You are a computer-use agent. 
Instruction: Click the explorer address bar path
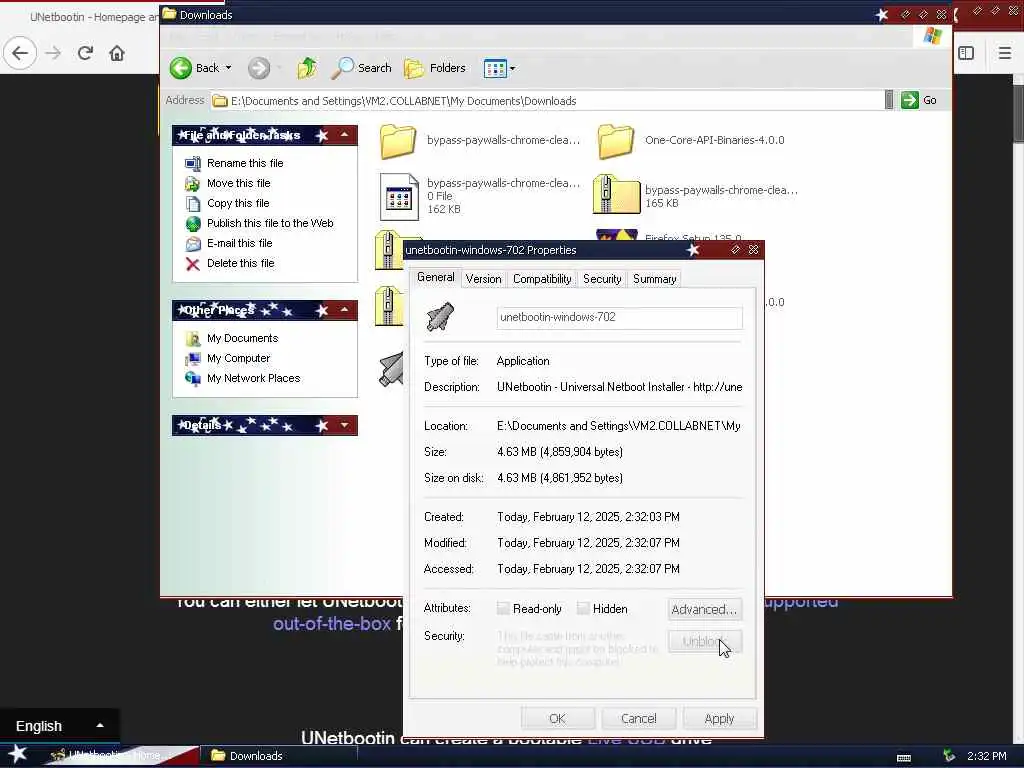[547, 101]
